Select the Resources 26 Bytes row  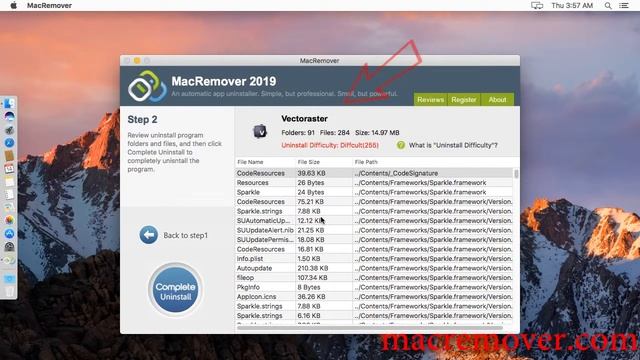point(374,182)
